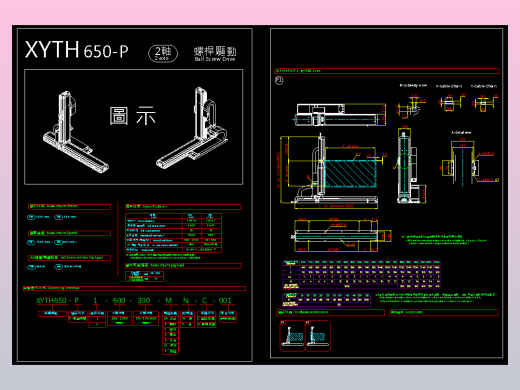Click the green note beside plan view
The image size is (520, 390).
pos(444,240)
